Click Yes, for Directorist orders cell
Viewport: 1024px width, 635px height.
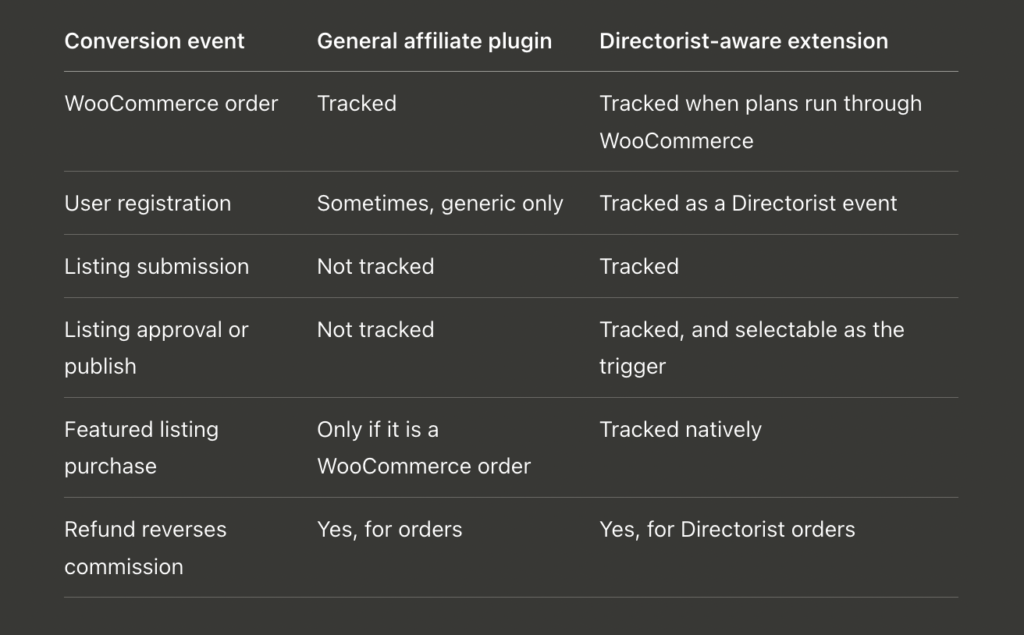728,529
